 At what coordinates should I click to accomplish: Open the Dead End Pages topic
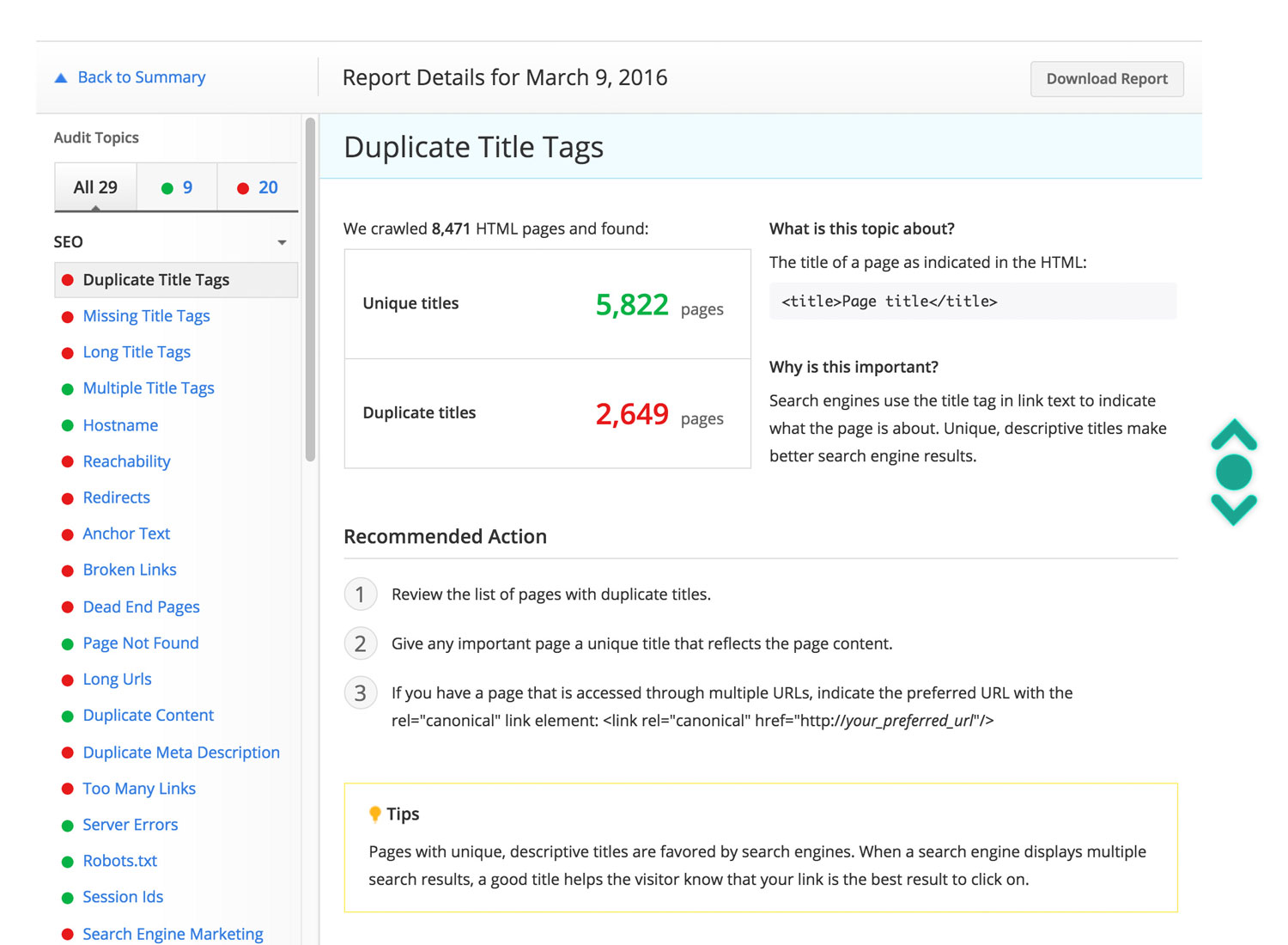click(x=141, y=607)
